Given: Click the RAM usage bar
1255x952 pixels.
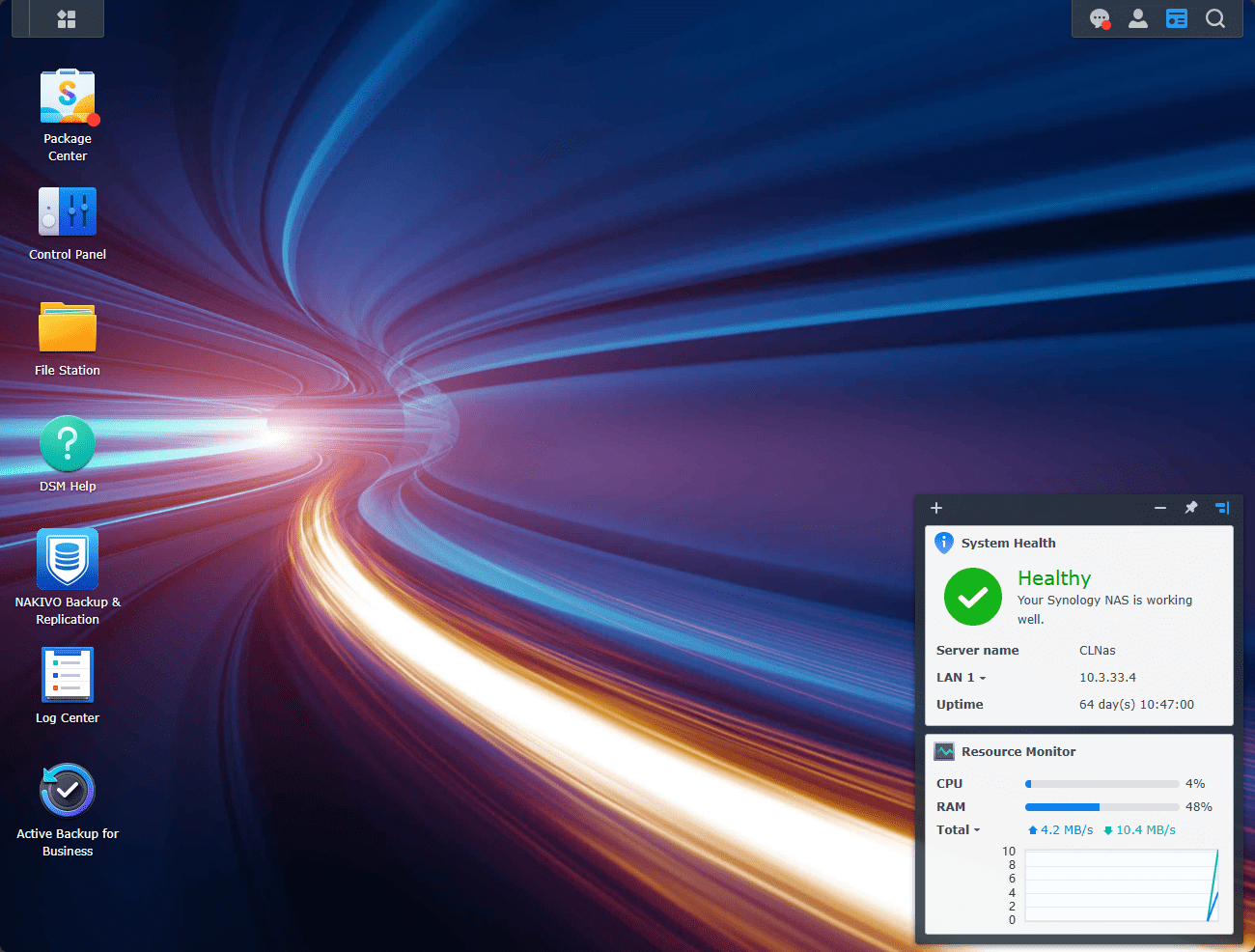Looking at the screenshot, I should (1102, 807).
